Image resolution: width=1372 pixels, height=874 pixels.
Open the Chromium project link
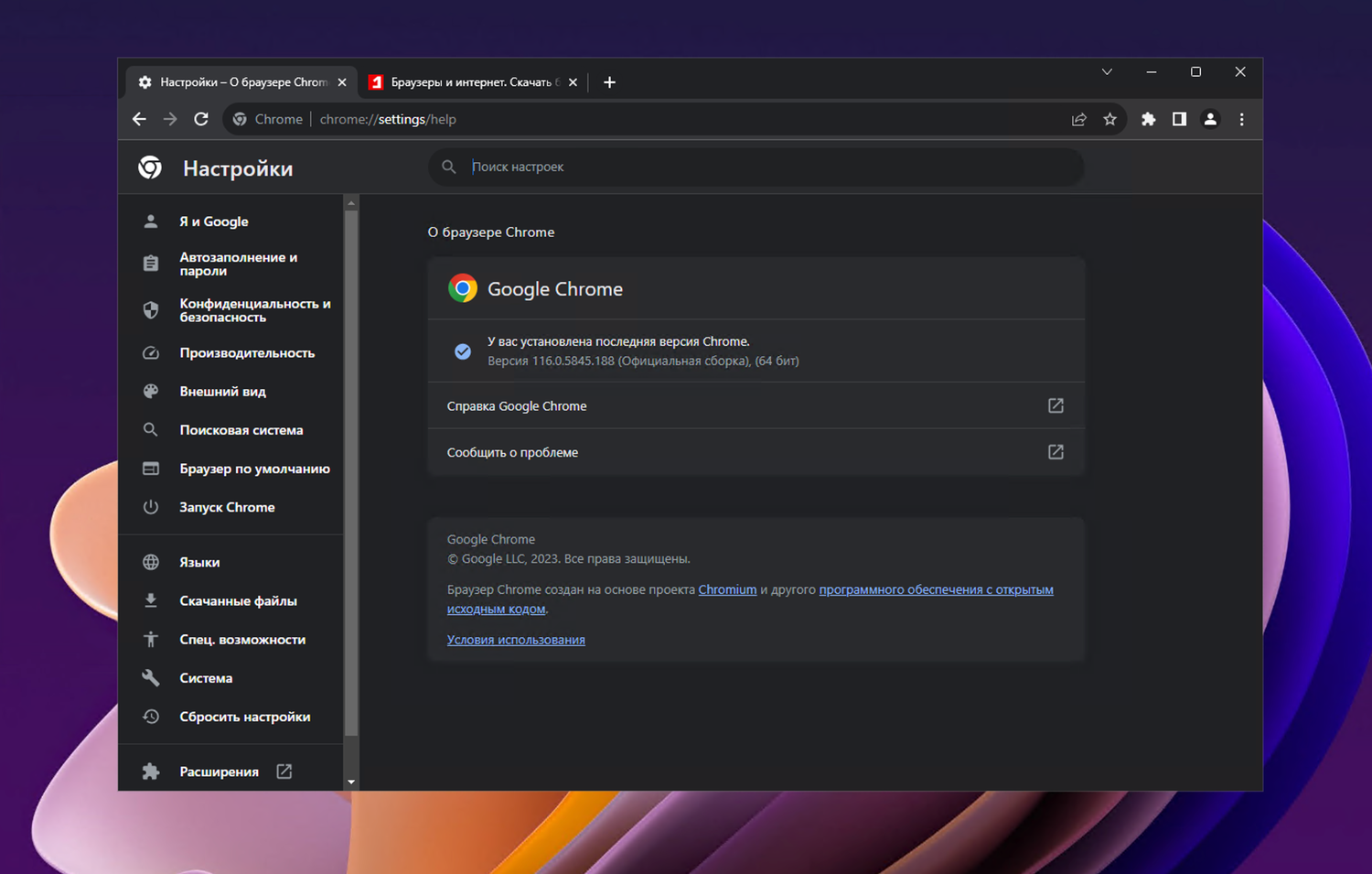coord(727,589)
